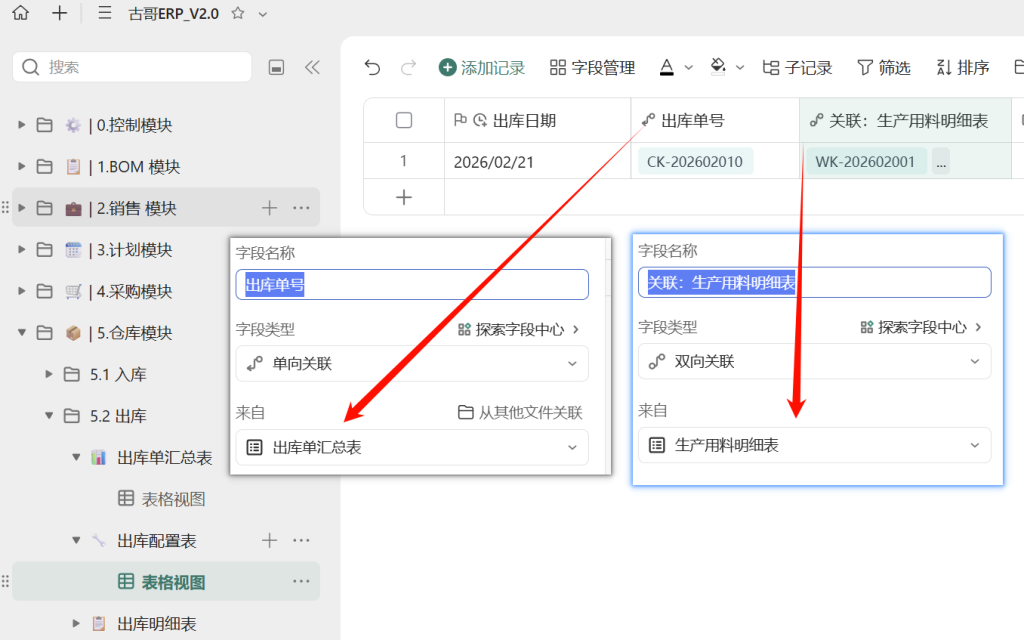
Task: Collapse the 出库单汇总表 tree node
Action: tap(76, 457)
